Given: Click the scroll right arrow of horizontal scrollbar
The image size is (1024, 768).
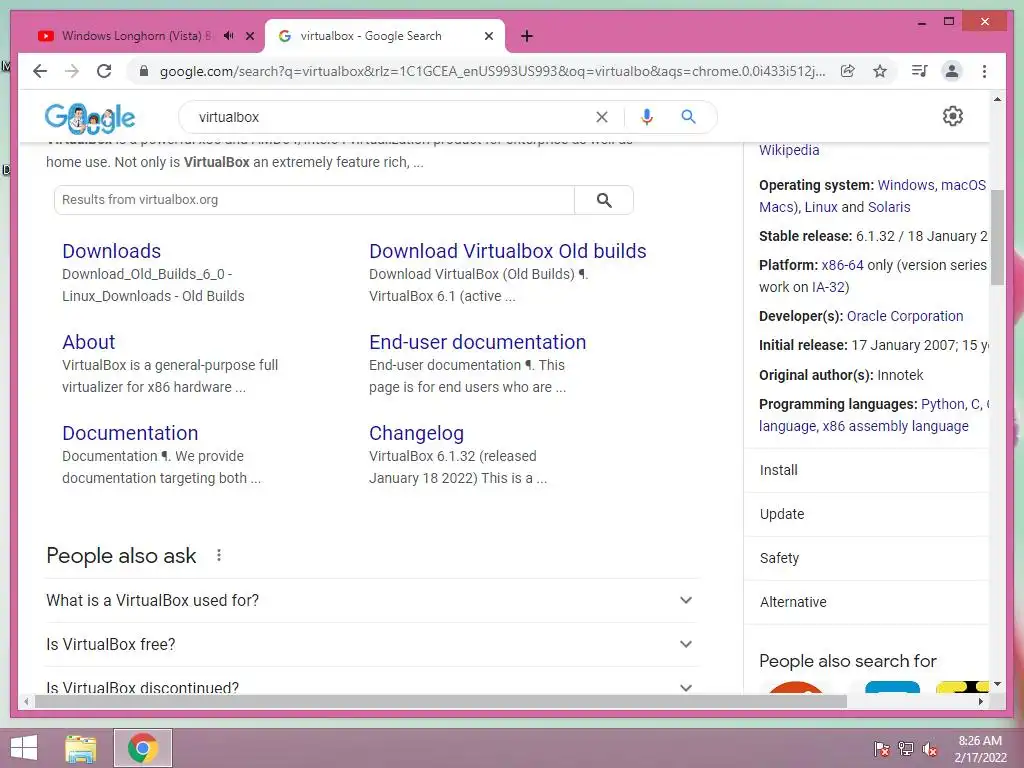Looking at the screenshot, I should (980, 701).
